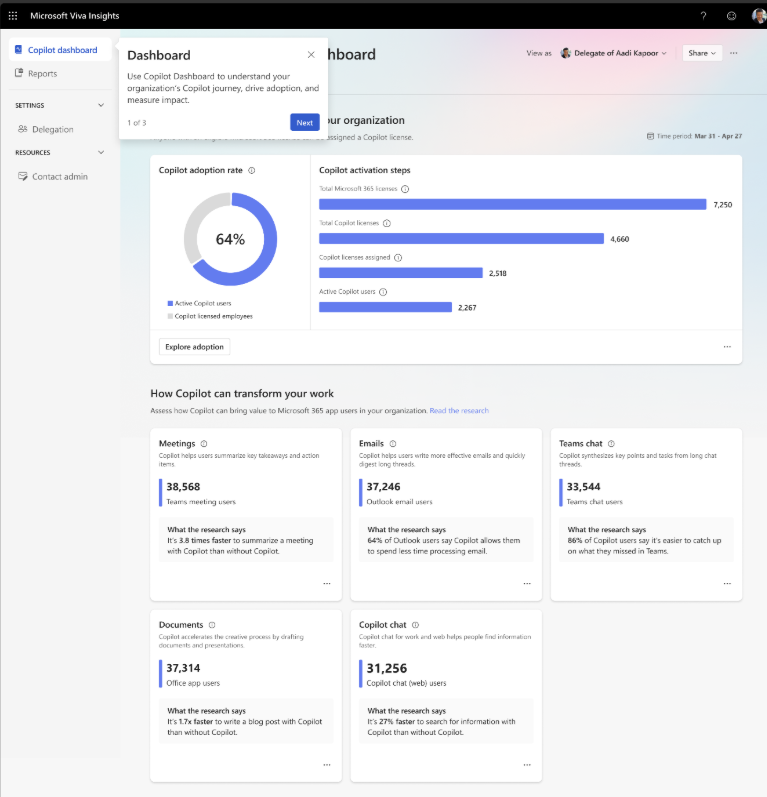Open more options on Emails card
The width and height of the screenshot is (767, 797).
[x=527, y=584]
